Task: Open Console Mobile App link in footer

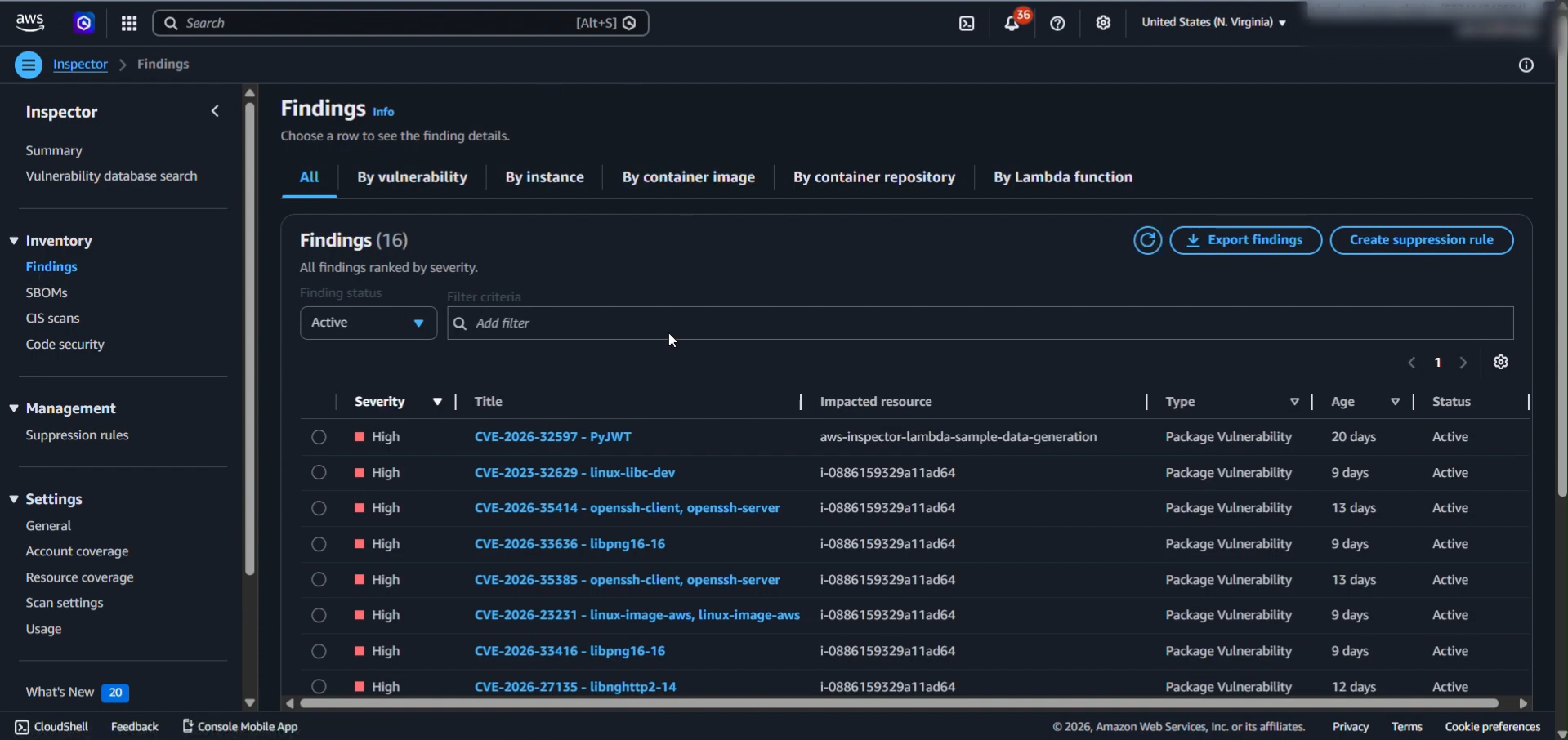Action: tap(240, 727)
